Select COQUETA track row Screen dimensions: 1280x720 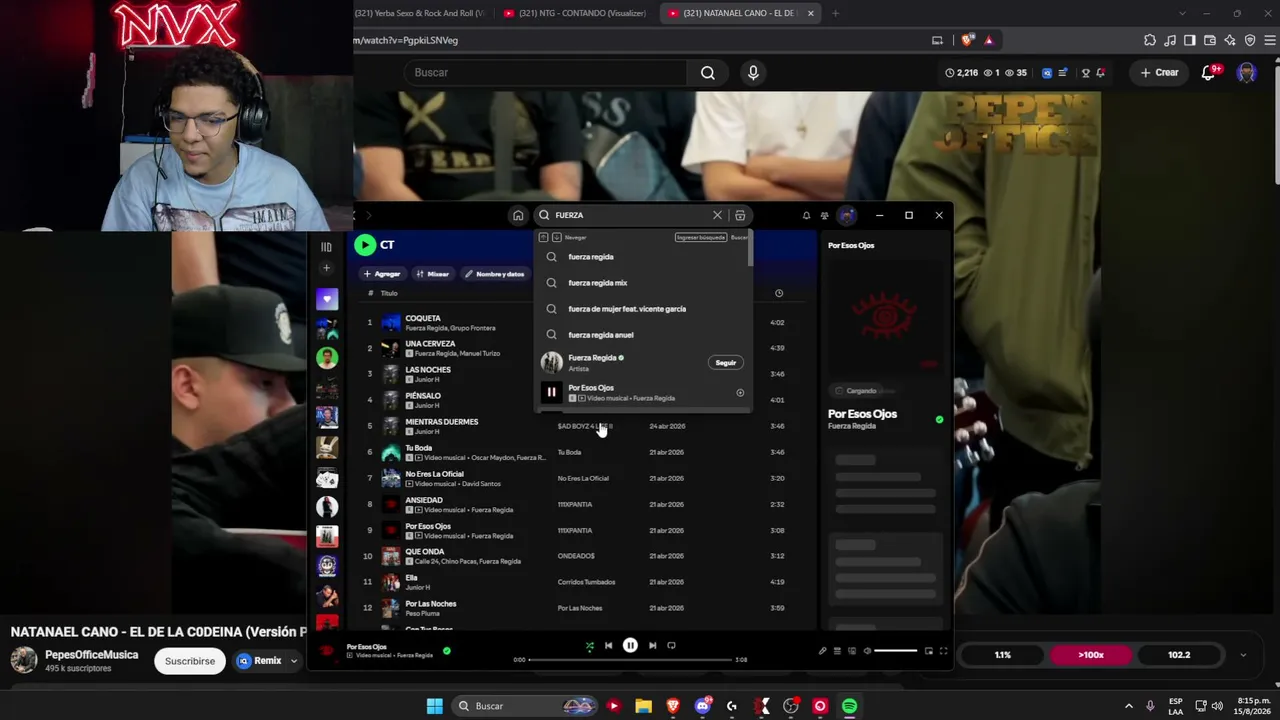click(580, 322)
